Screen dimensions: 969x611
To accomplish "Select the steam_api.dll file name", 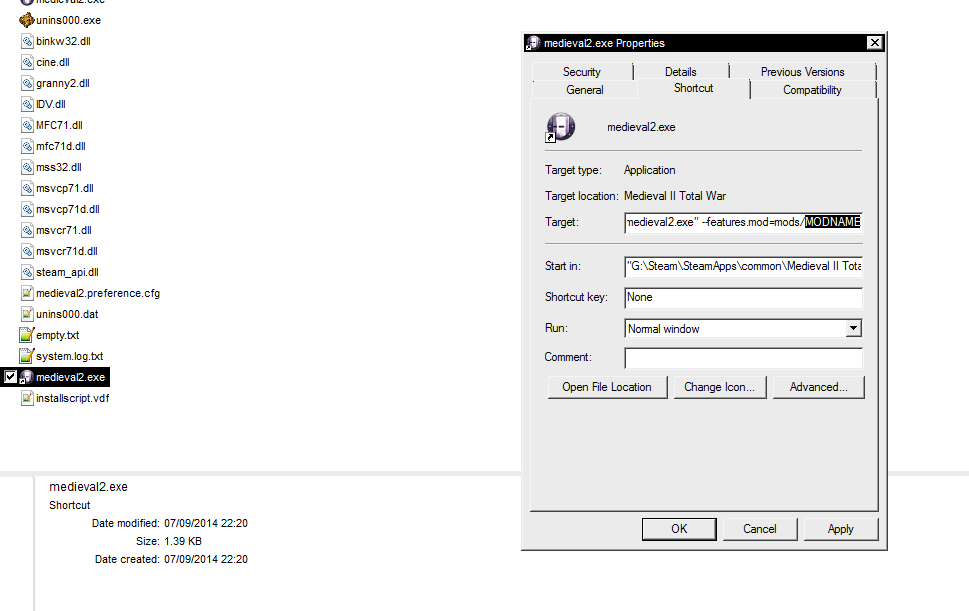I will point(67,272).
